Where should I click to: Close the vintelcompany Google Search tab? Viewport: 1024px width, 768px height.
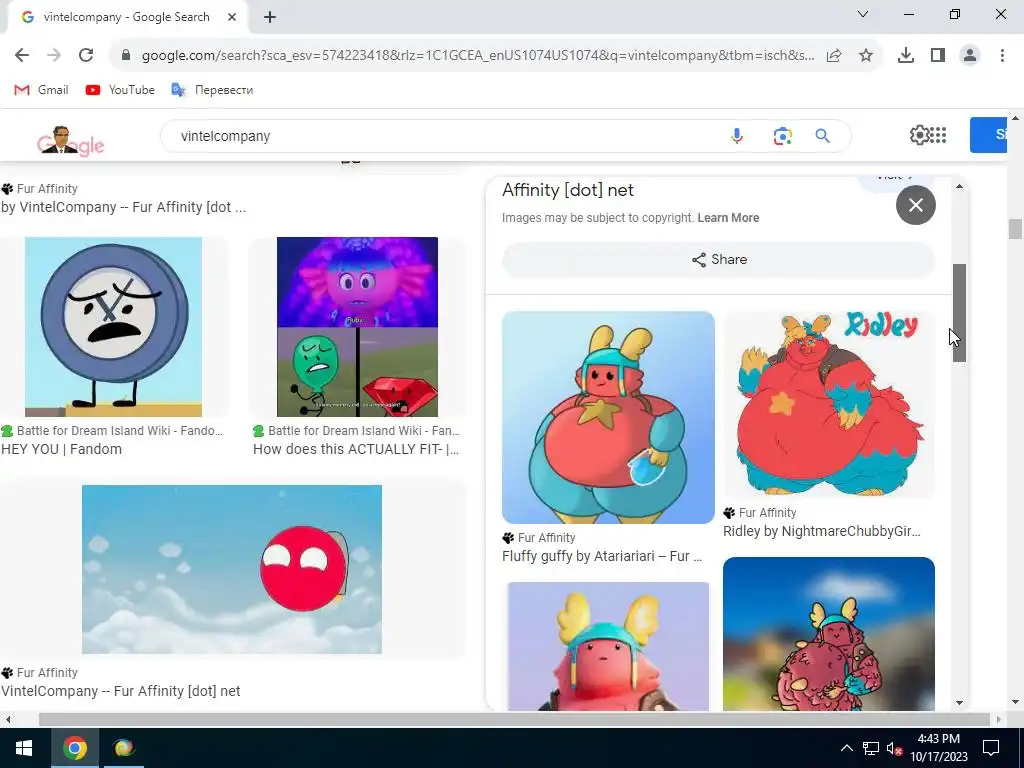[x=232, y=17]
